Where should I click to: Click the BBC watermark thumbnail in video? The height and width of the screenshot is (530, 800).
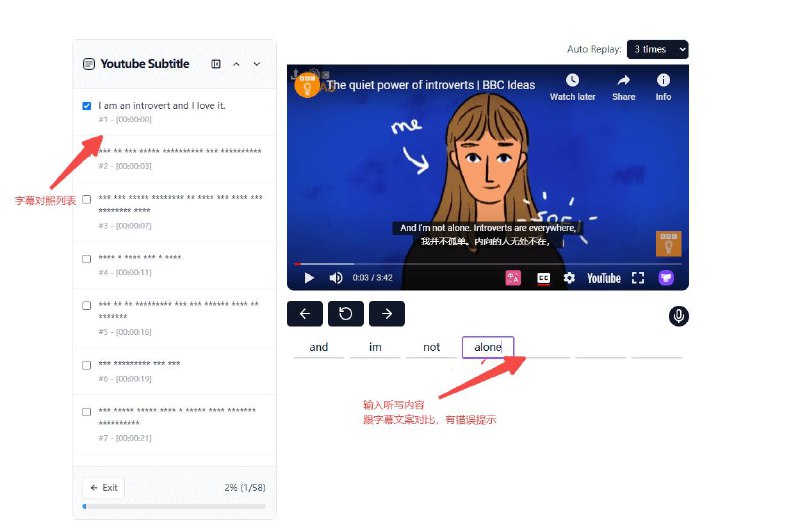point(668,244)
